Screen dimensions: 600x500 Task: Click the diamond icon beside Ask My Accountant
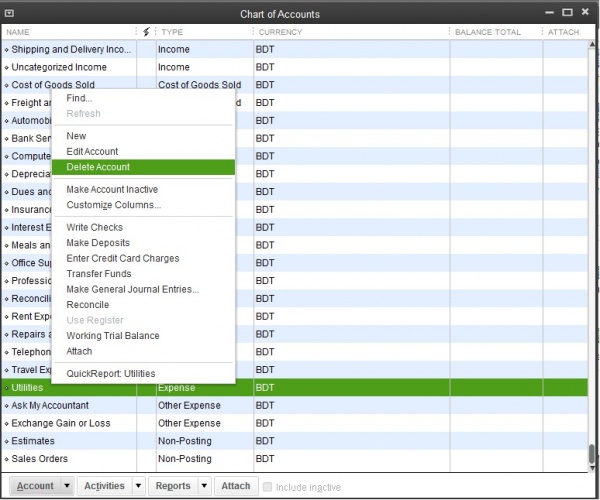click(6, 405)
